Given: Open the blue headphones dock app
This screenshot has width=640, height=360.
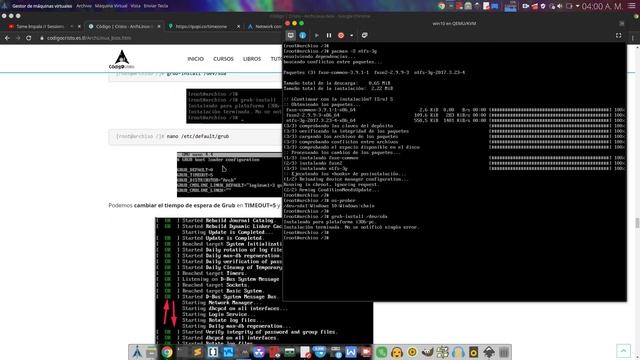Looking at the screenshot, I should coord(458,352).
